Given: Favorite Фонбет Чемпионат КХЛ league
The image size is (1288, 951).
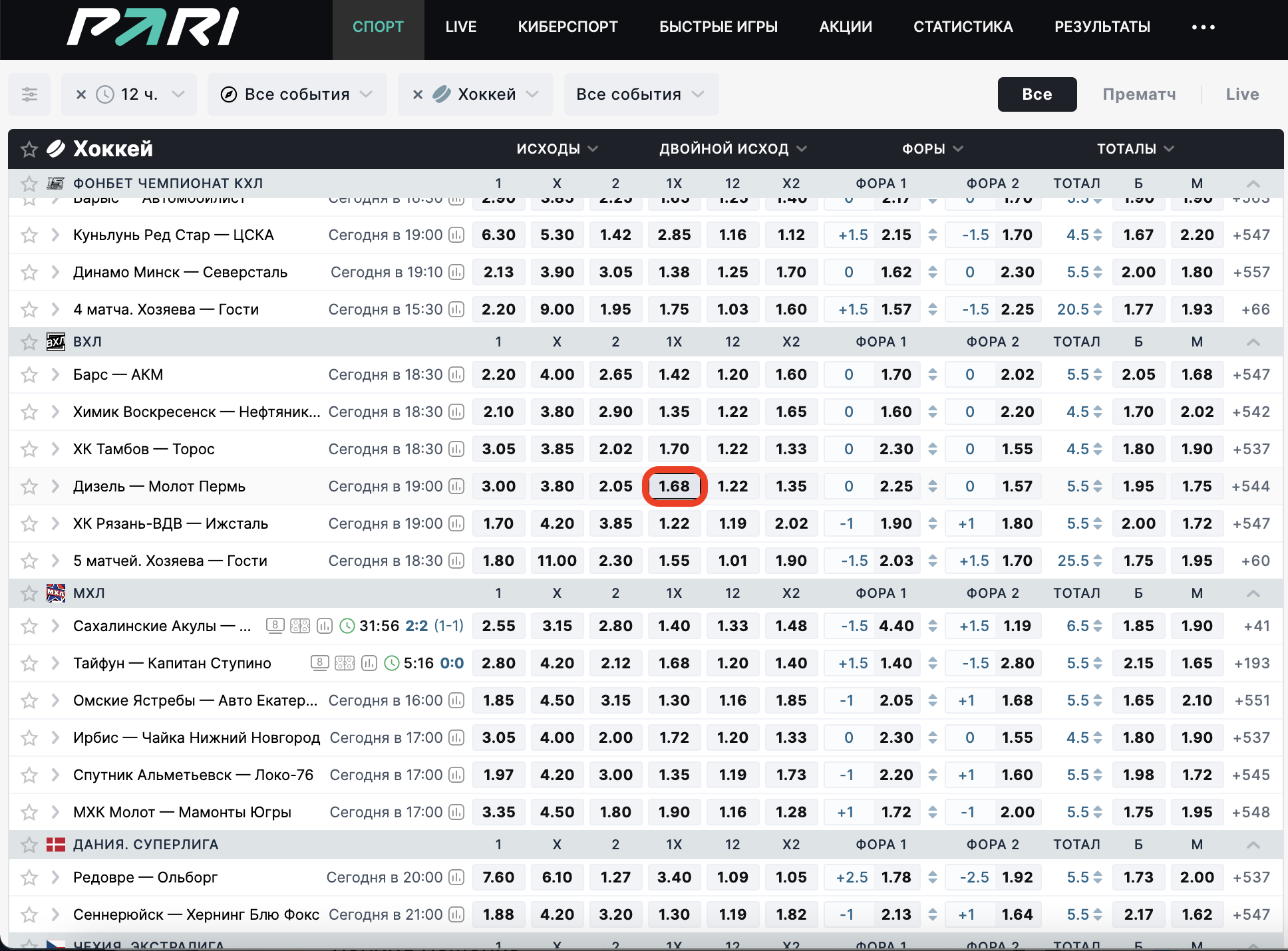Looking at the screenshot, I should [x=29, y=184].
